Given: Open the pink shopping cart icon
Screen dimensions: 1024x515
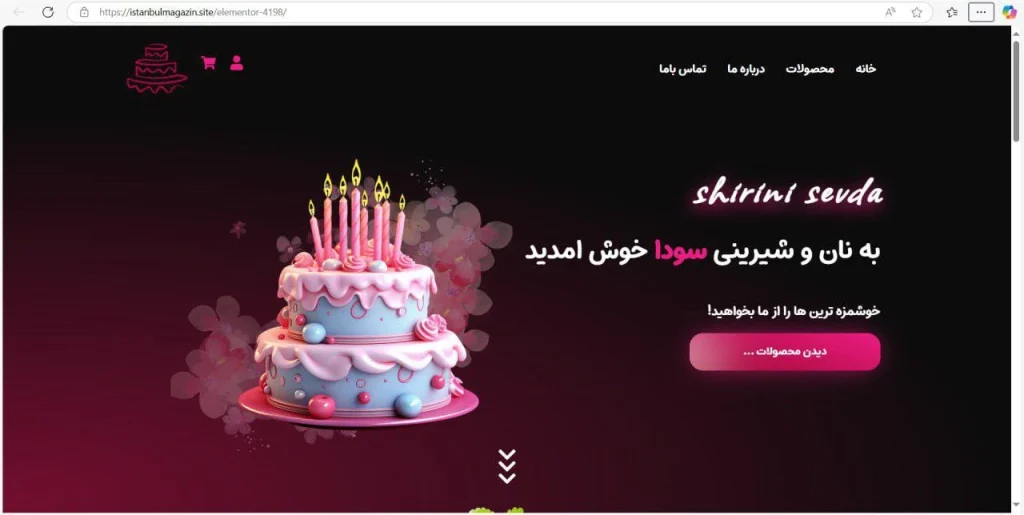Looking at the screenshot, I should [208, 63].
